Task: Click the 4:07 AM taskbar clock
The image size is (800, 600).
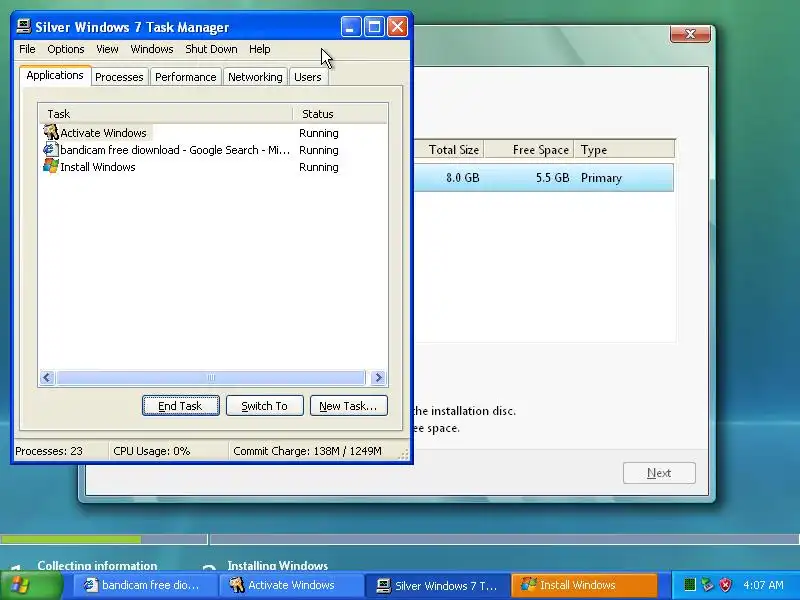Action: (x=763, y=585)
